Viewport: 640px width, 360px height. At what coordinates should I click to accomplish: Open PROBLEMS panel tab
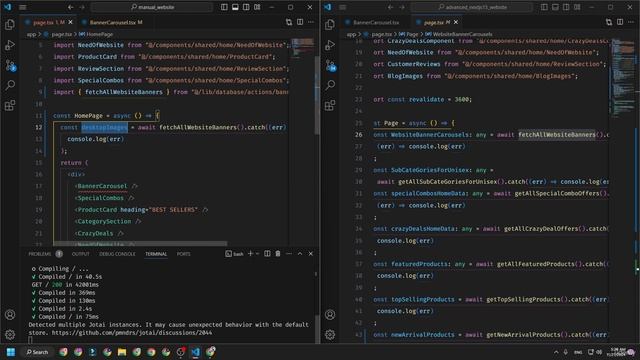point(40,253)
